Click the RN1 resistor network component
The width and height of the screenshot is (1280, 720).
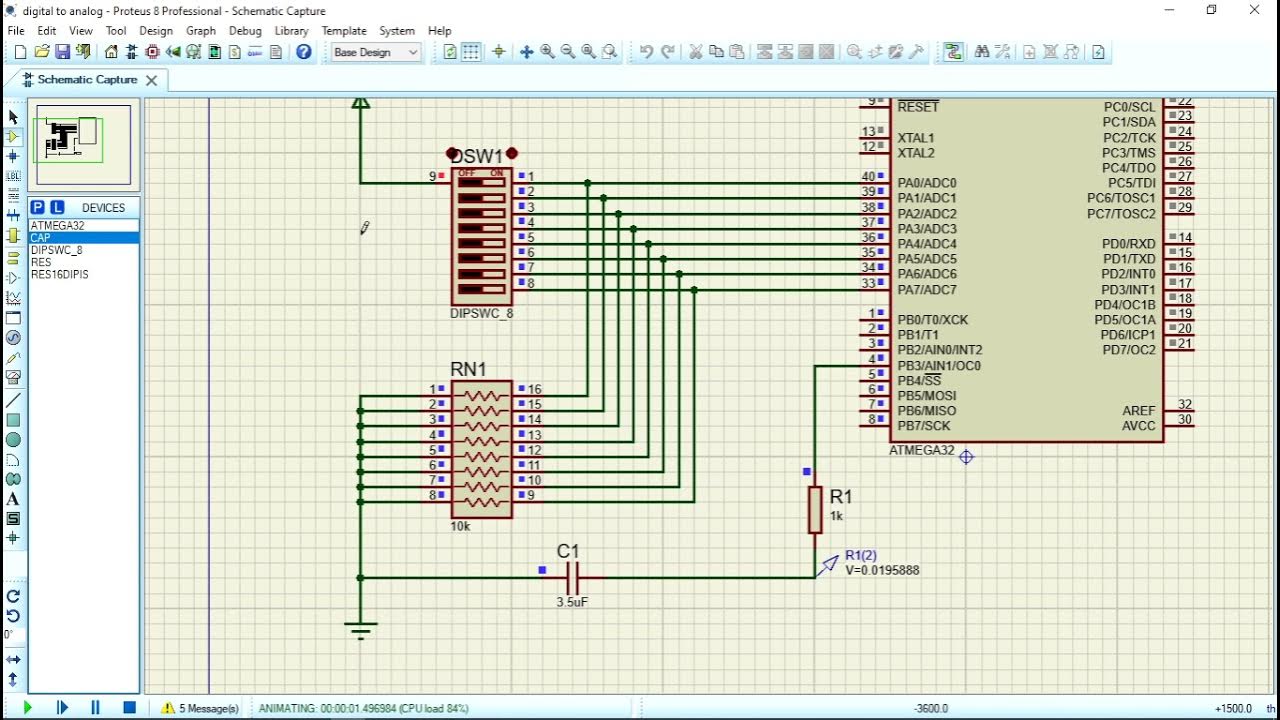(482, 449)
